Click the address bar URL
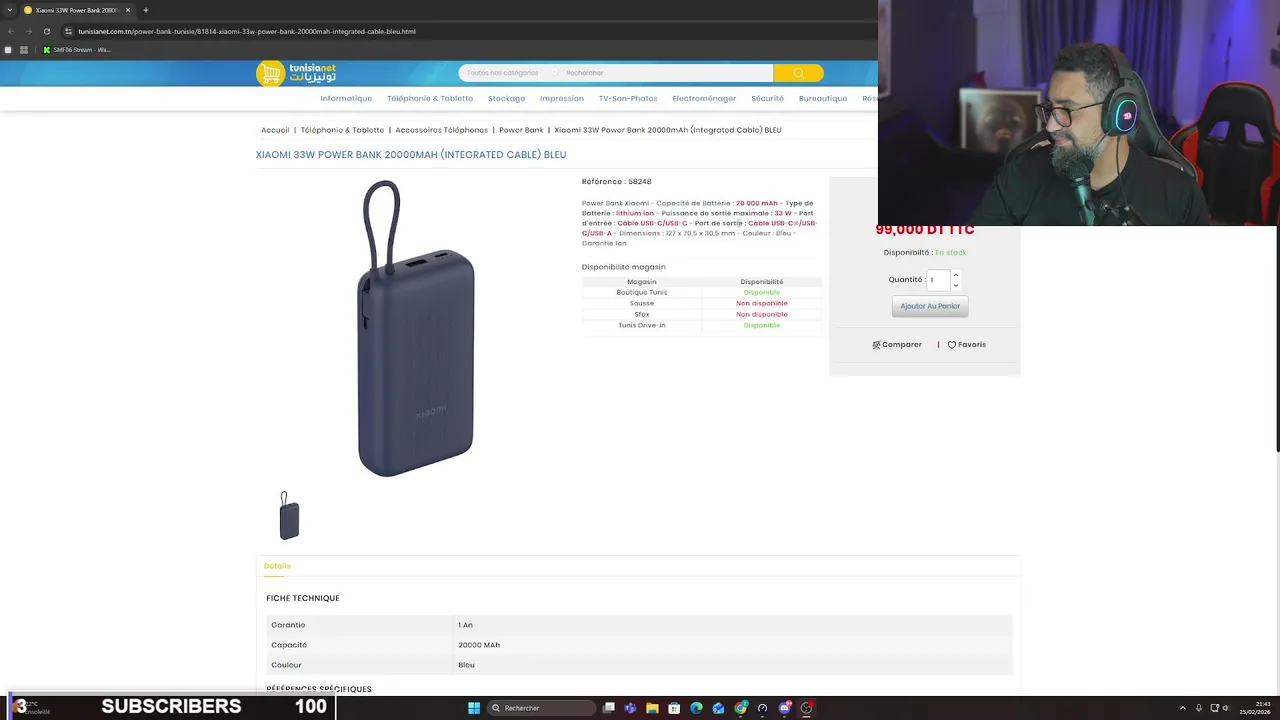This screenshot has height=720, width=1280. (247, 31)
